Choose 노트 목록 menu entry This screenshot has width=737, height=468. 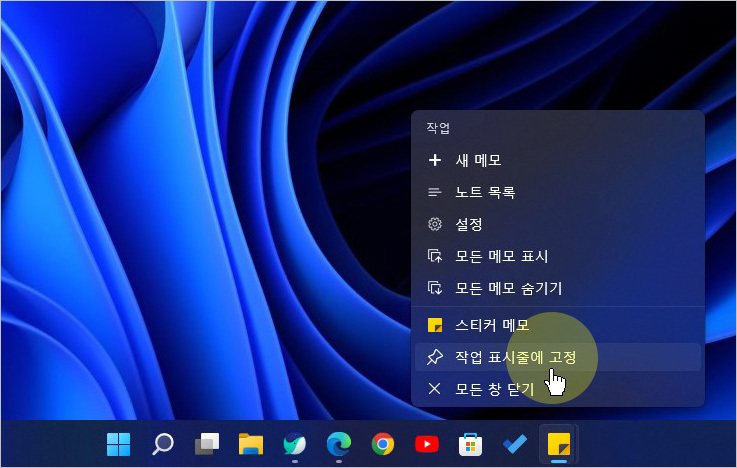pos(558,192)
